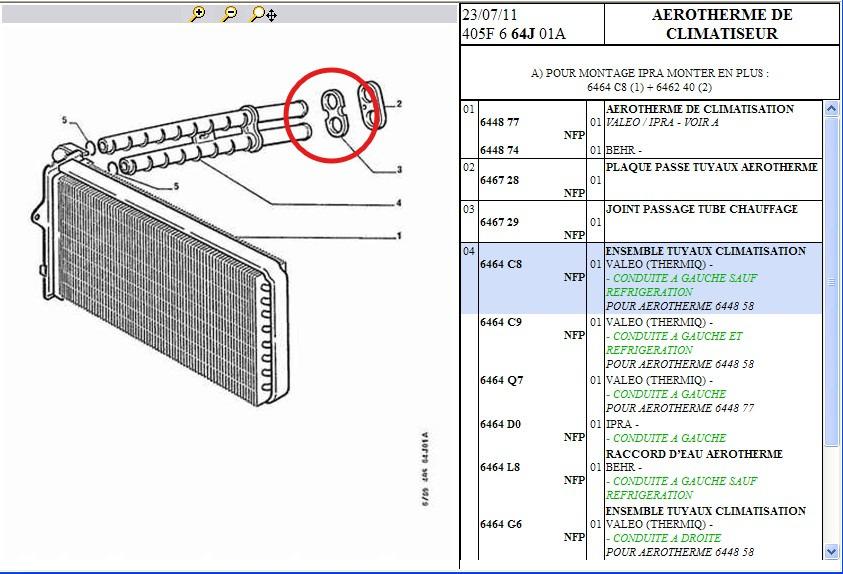Image resolution: width=843 pixels, height=574 pixels.
Task: Select part number 6464 C9
Action: tap(499, 323)
